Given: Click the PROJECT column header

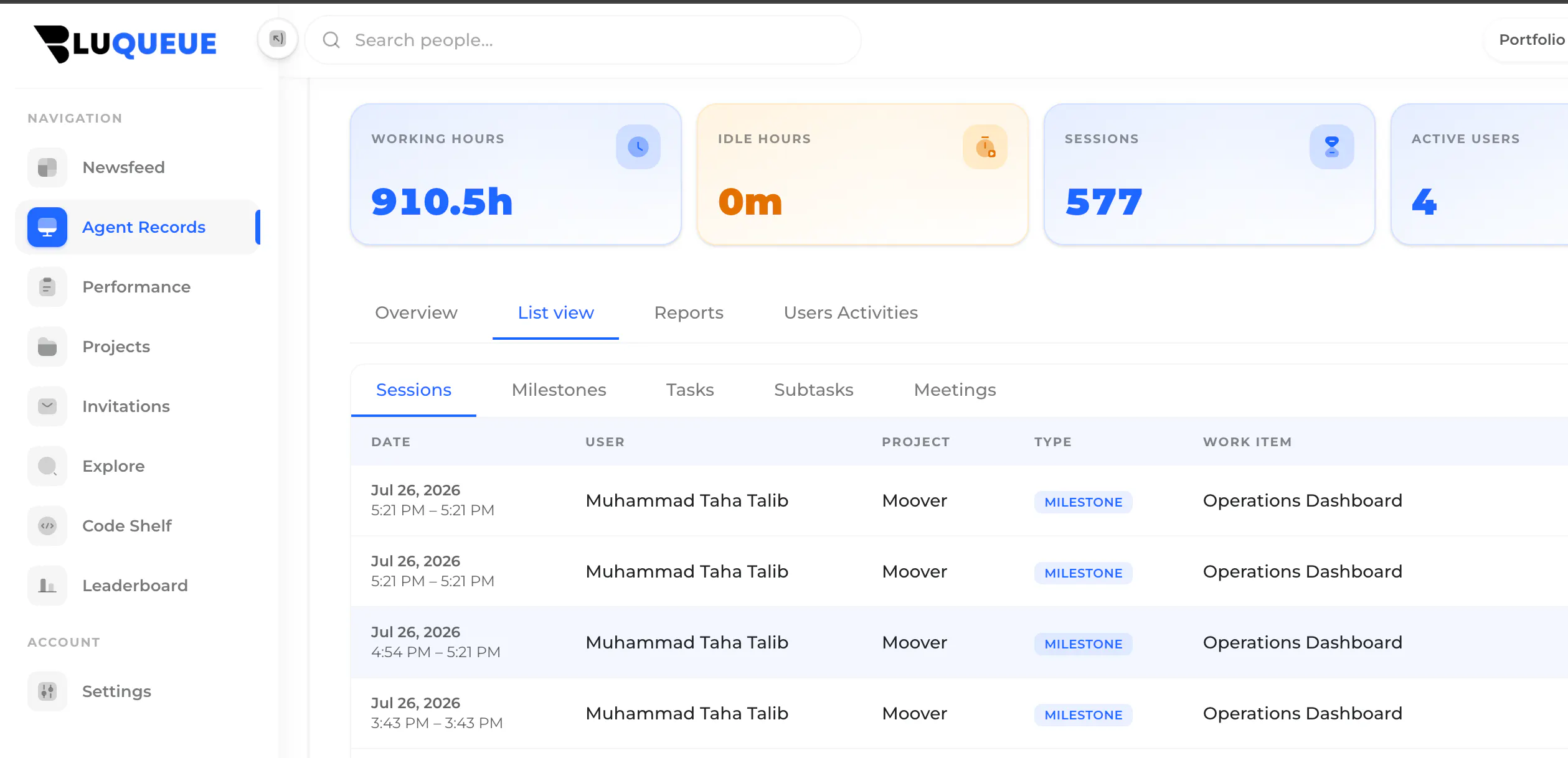Looking at the screenshot, I should pyautogui.click(x=915, y=442).
